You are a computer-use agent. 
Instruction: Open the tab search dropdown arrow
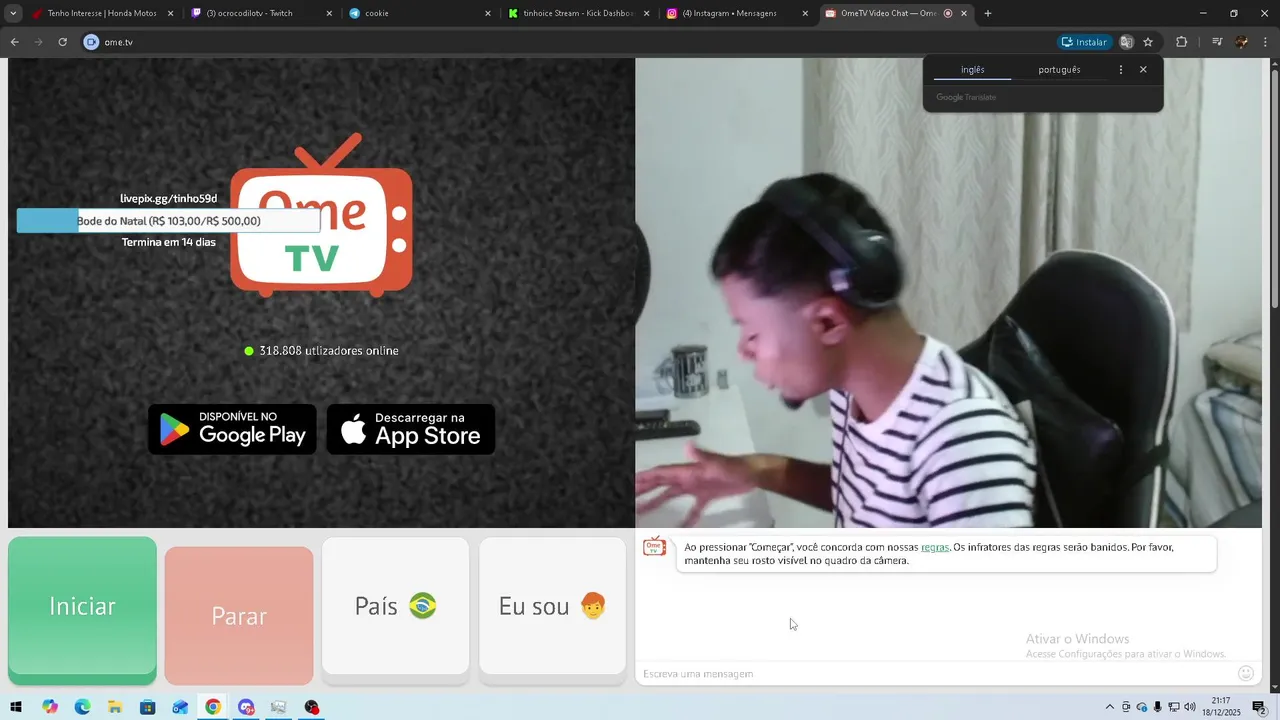13,13
